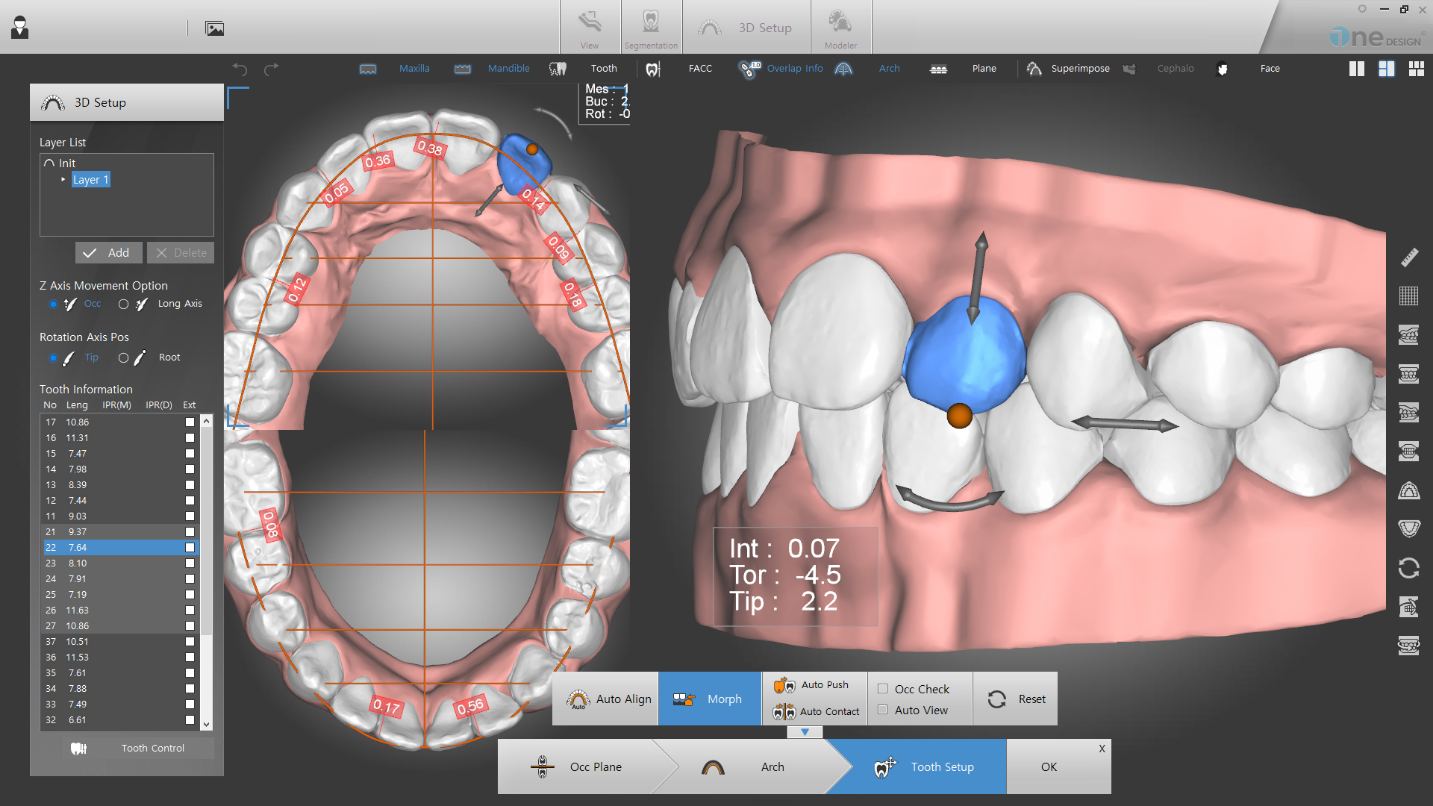Collapse the Morph options panel arrow

[806, 731]
